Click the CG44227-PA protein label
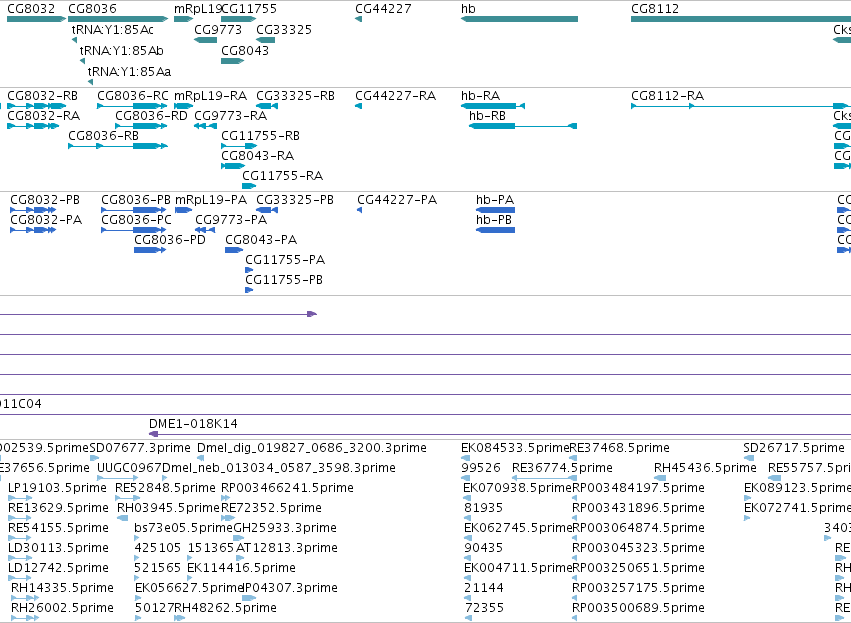The width and height of the screenshot is (851, 623). point(397,200)
